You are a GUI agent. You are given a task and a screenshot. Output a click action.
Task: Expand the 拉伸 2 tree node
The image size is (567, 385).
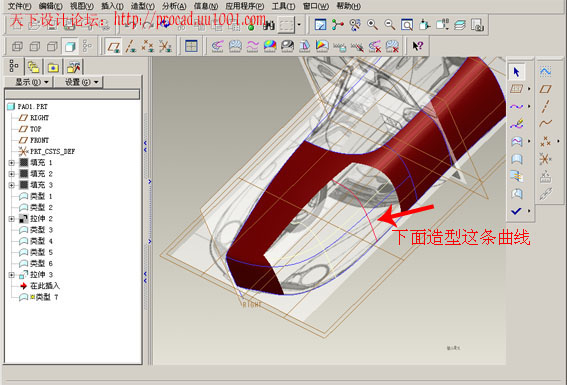[x=12, y=219]
